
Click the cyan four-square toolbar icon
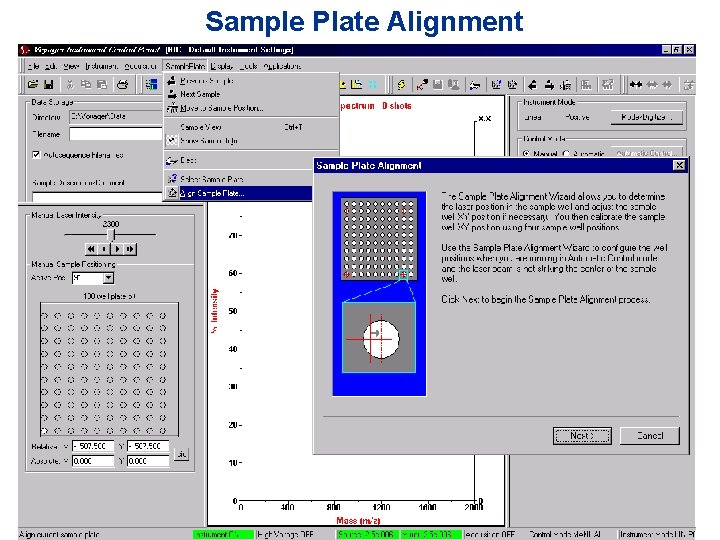[373, 84]
